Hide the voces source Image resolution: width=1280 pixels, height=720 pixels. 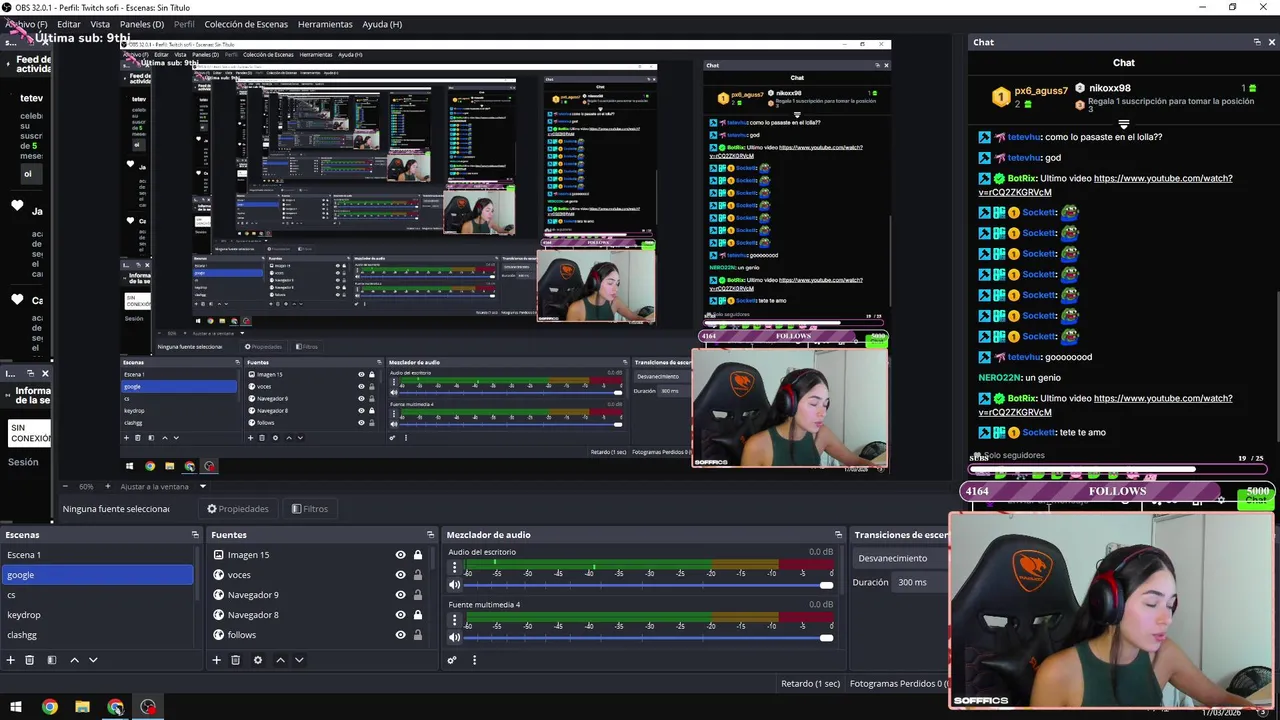tap(400, 575)
